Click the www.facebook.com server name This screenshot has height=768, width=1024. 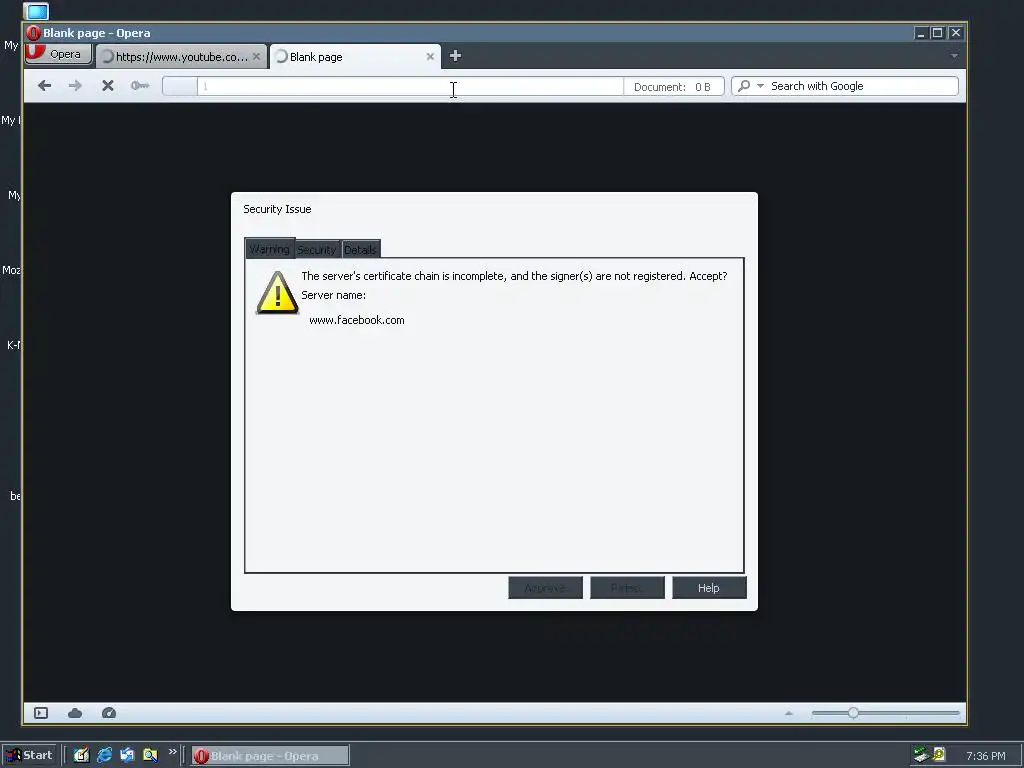click(357, 320)
